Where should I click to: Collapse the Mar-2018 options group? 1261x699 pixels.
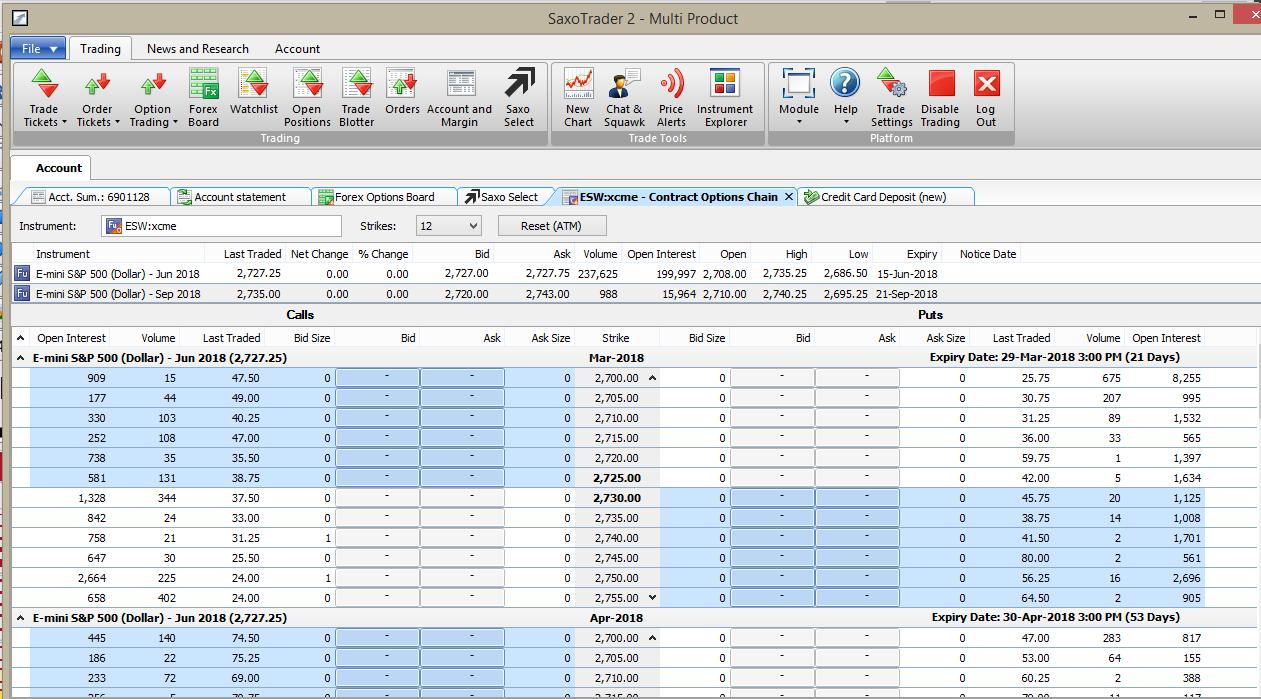(x=21, y=358)
